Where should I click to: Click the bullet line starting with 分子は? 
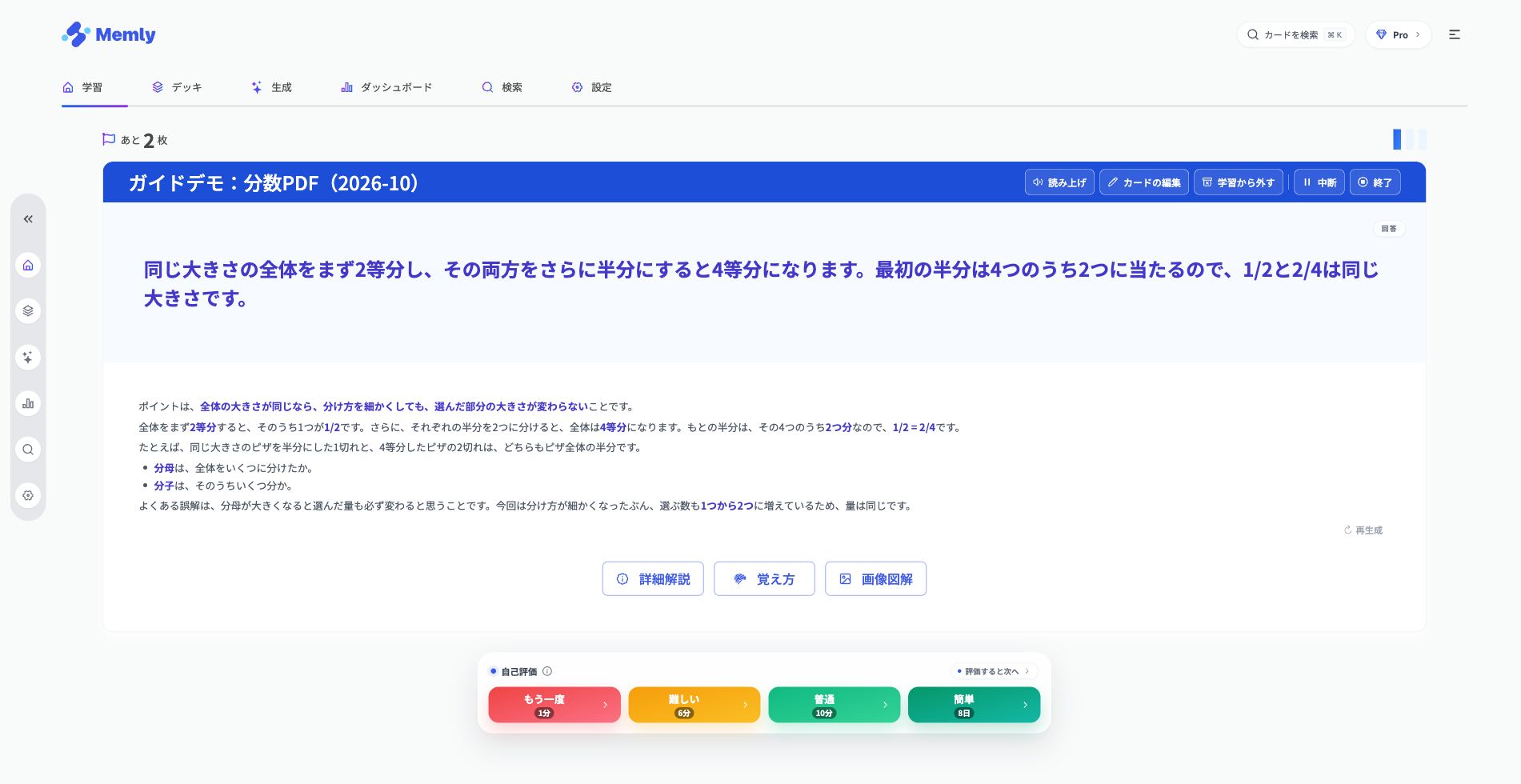(x=223, y=486)
